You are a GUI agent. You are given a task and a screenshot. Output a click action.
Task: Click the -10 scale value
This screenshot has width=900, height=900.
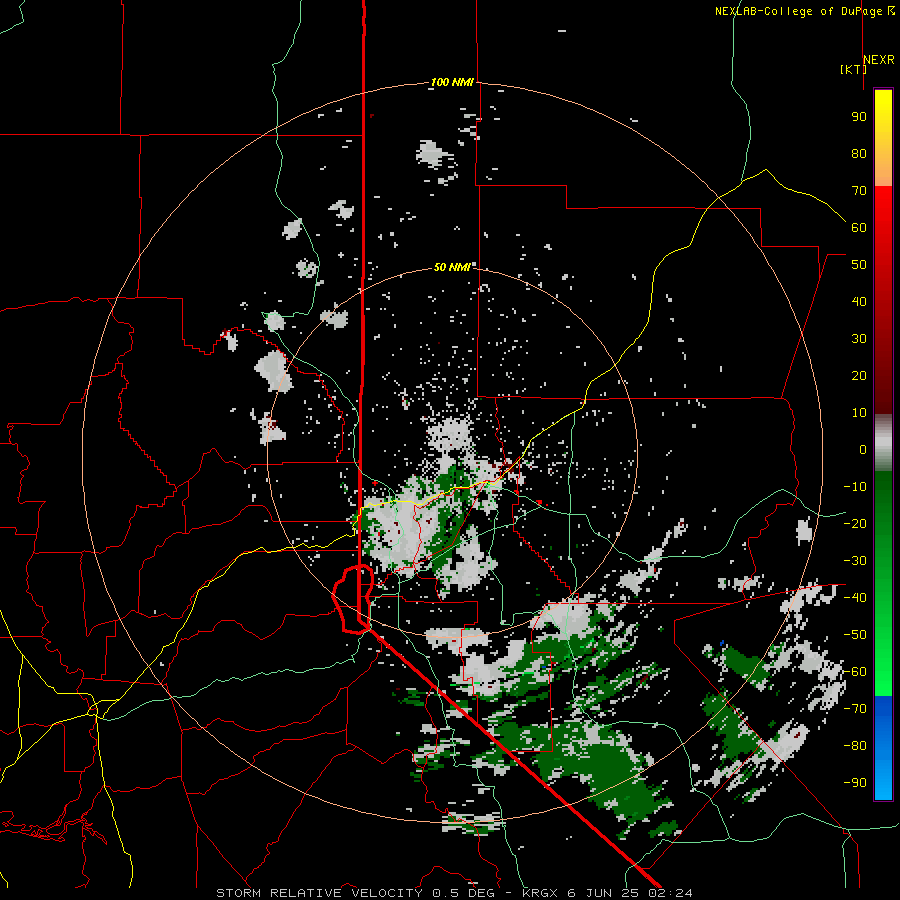pos(855,487)
